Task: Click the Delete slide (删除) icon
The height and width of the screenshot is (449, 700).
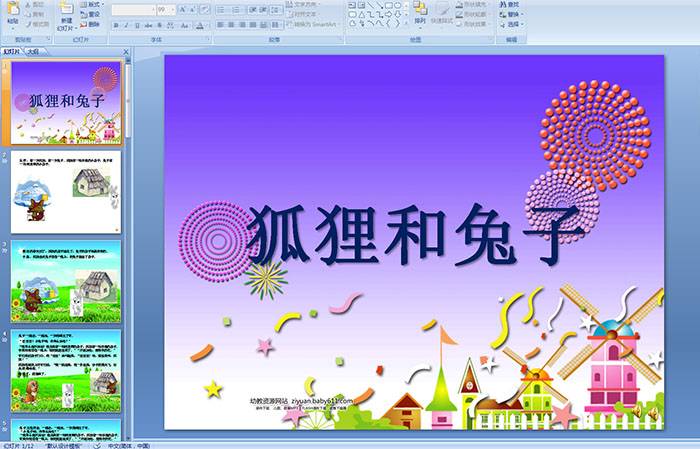Action: (x=91, y=25)
